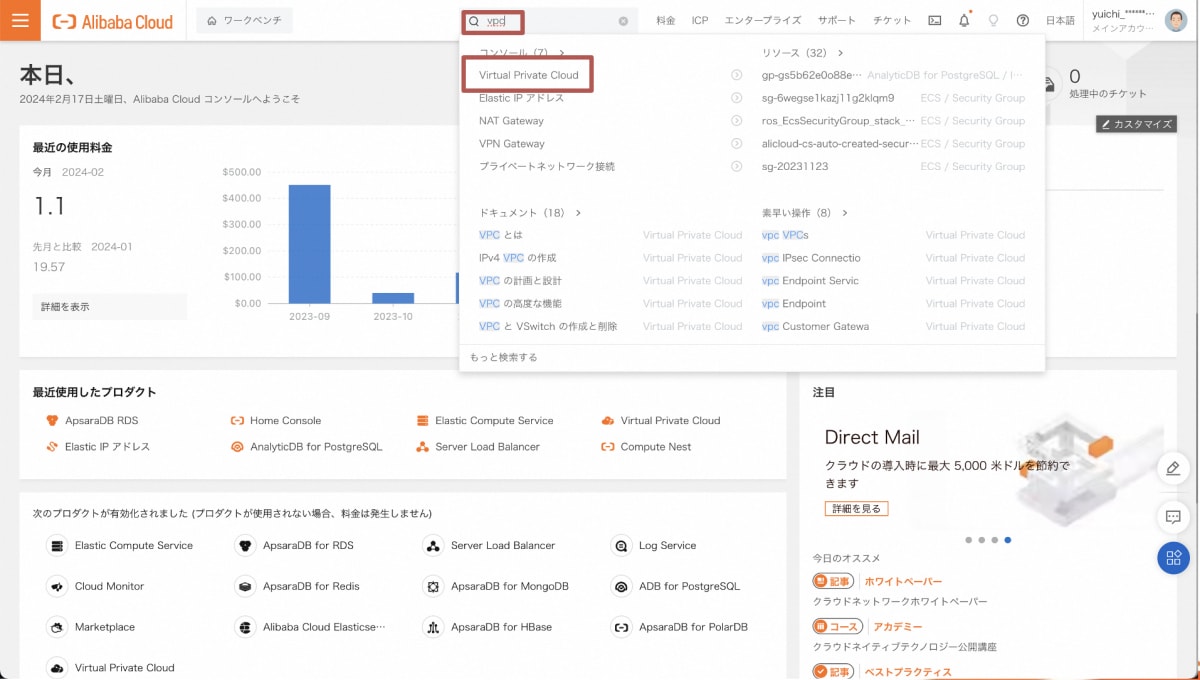Click the 詳細を表示 billing button
The width and height of the screenshot is (1200, 680).
pos(109,307)
